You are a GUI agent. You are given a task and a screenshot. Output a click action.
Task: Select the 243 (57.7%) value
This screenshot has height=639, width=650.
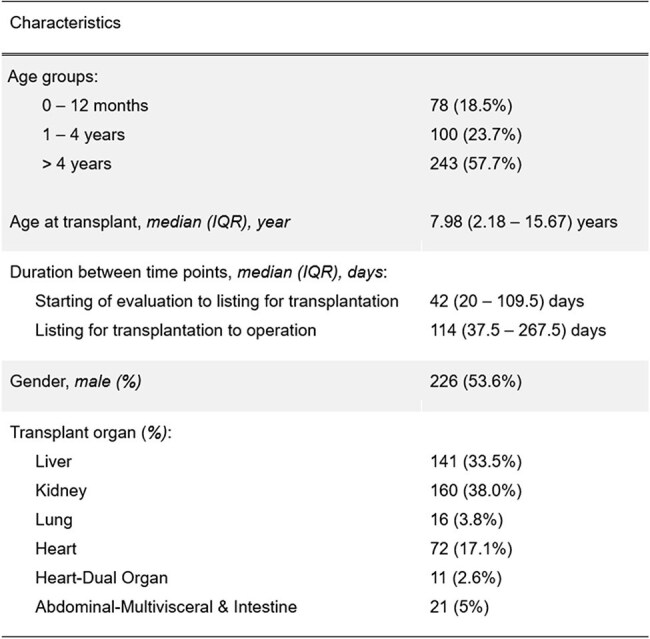[x=475, y=164]
